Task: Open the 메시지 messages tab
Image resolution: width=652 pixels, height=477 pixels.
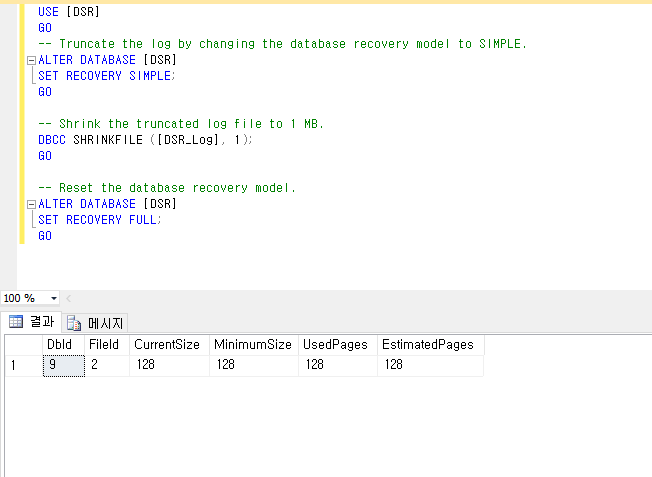Action: (x=96, y=323)
